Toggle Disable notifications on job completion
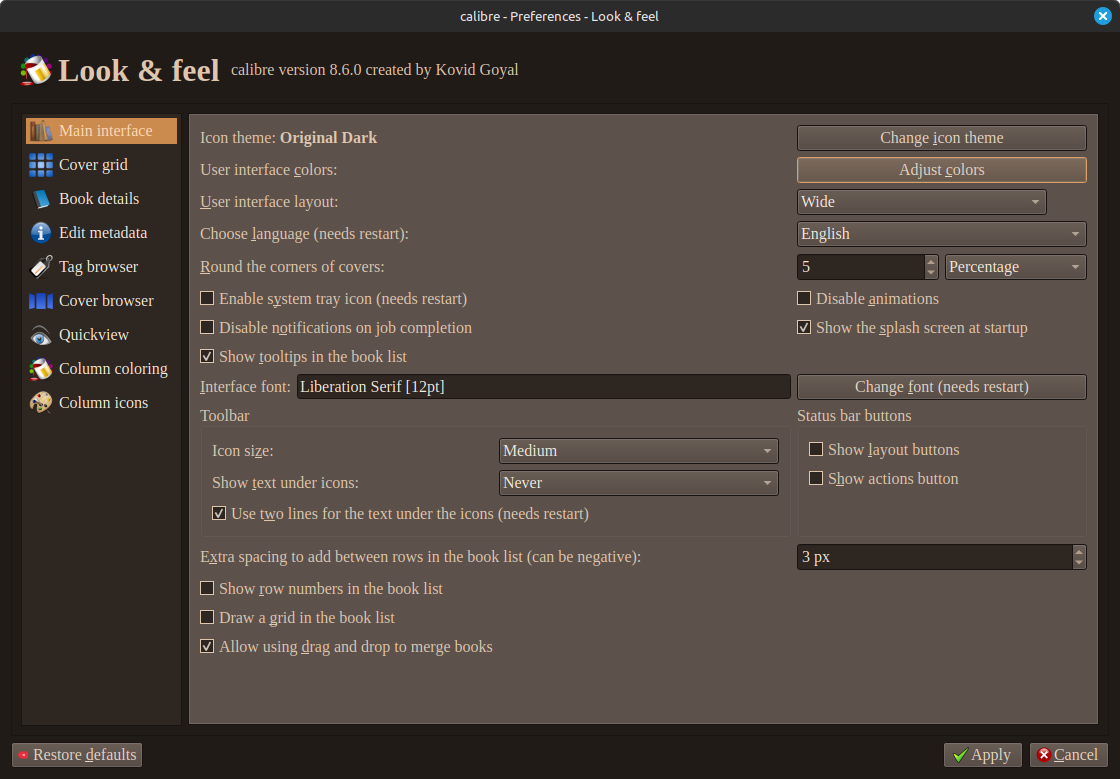 (x=207, y=327)
